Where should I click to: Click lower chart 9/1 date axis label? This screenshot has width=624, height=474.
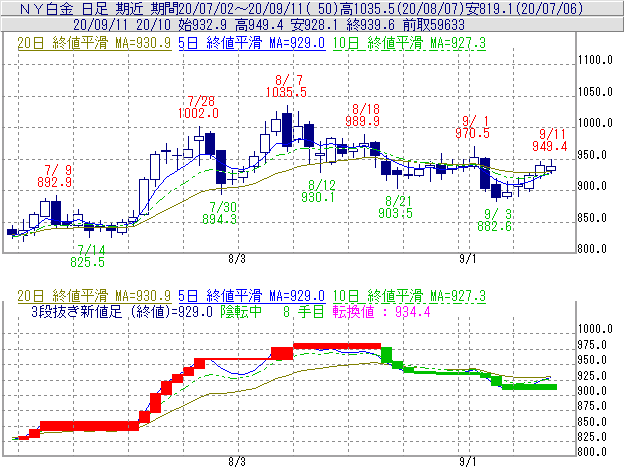pos(468,462)
